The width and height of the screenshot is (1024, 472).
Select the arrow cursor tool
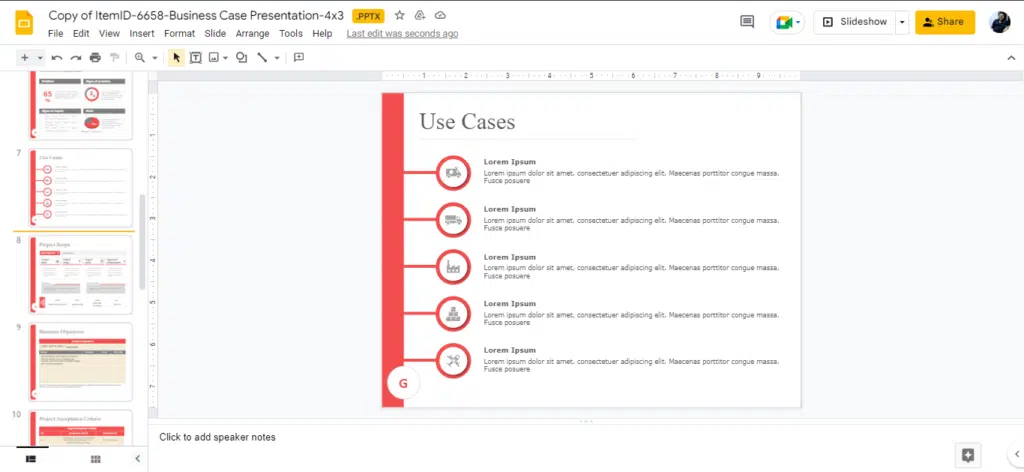(176, 58)
